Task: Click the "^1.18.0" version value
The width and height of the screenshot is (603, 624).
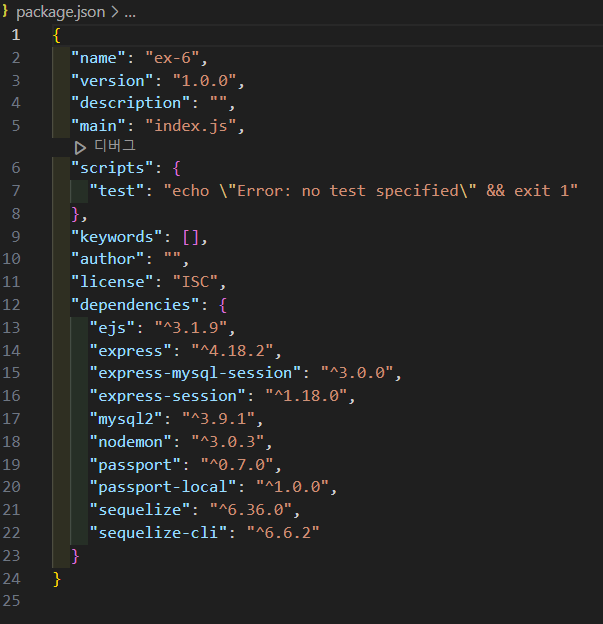Action: (306, 396)
